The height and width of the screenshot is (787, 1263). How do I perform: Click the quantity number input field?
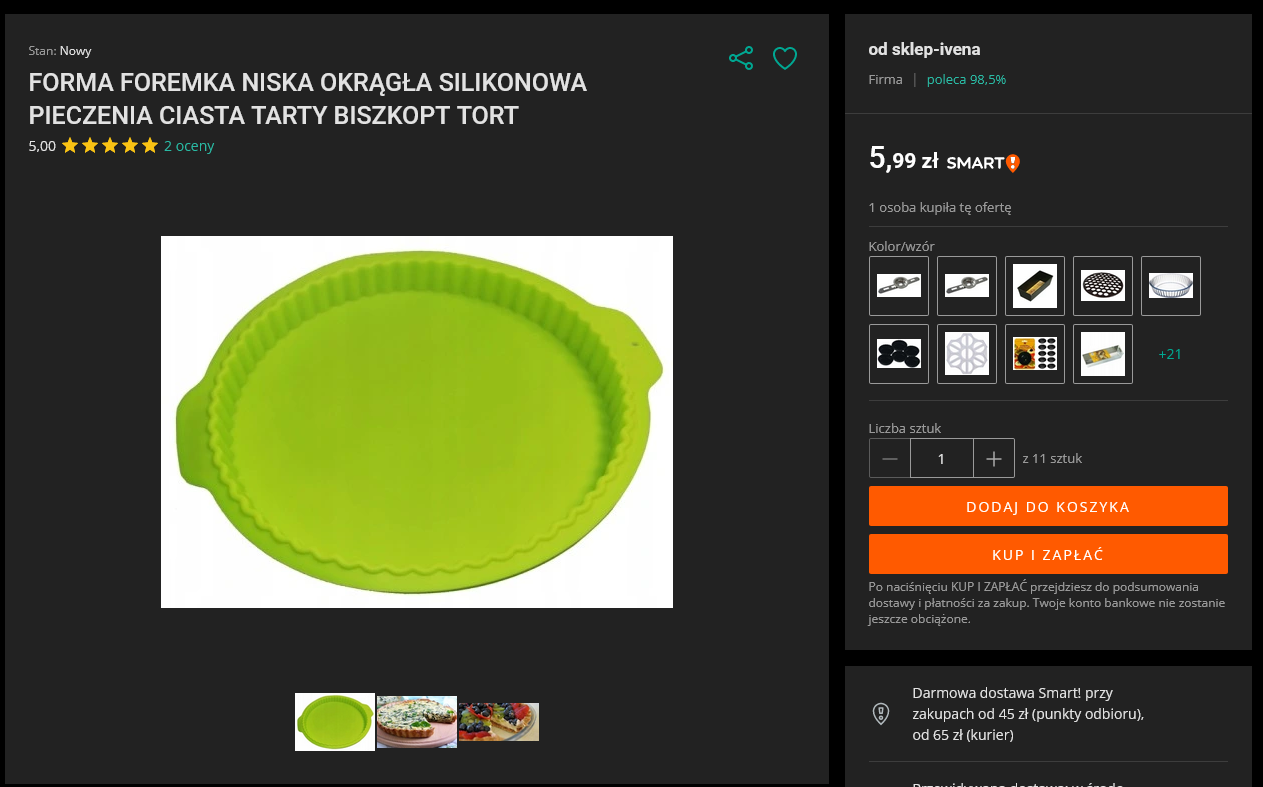(942, 459)
